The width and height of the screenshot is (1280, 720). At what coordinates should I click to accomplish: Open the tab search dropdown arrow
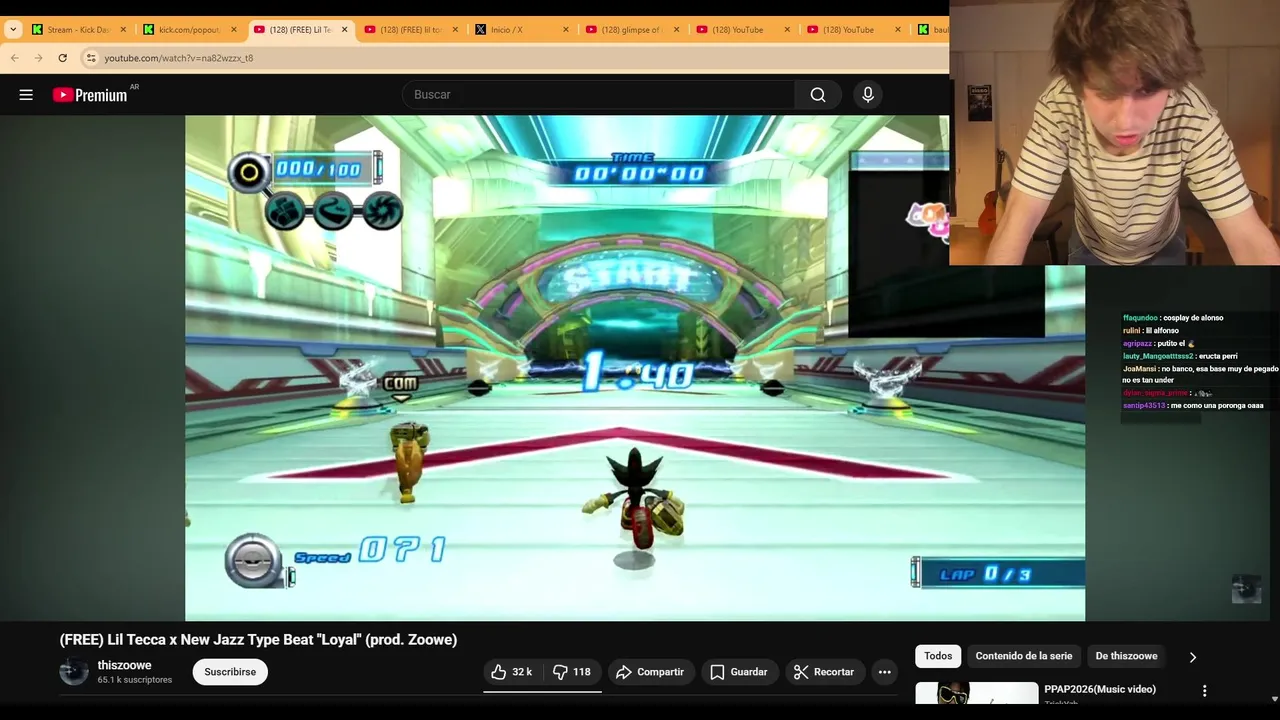[13, 30]
